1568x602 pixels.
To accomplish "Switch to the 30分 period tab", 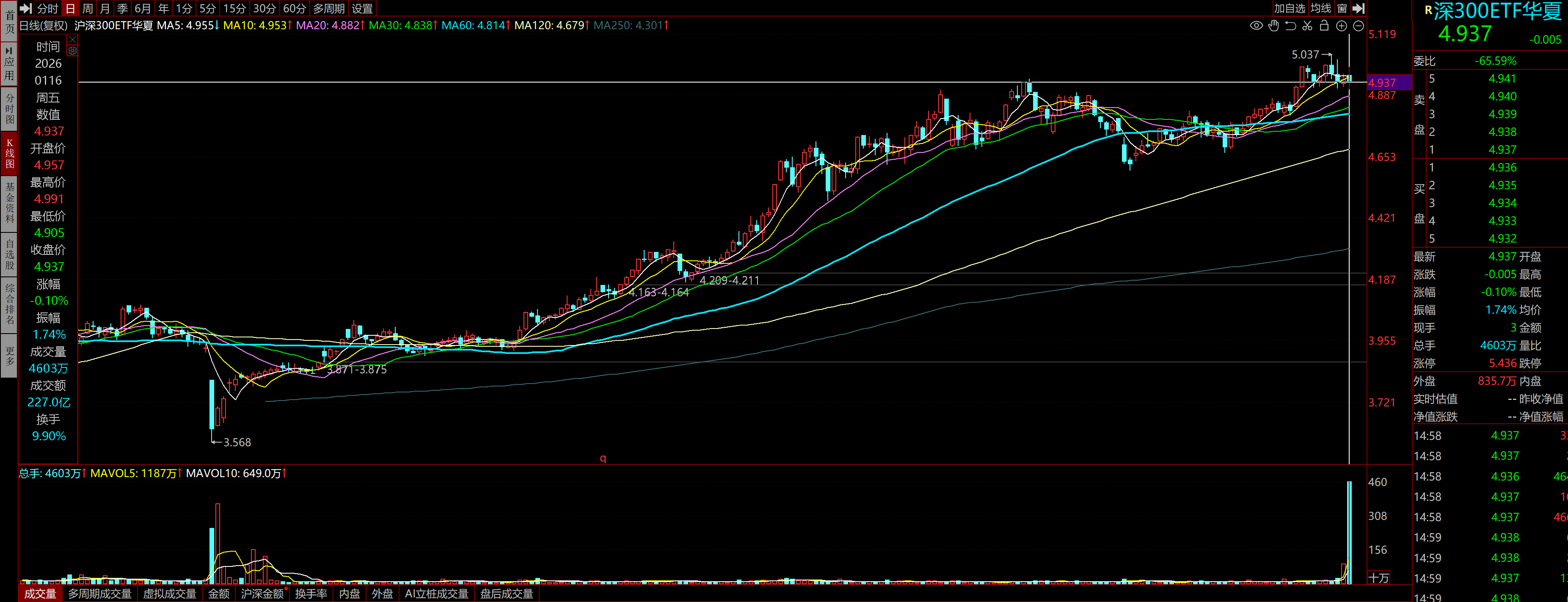I will point(264,8).
